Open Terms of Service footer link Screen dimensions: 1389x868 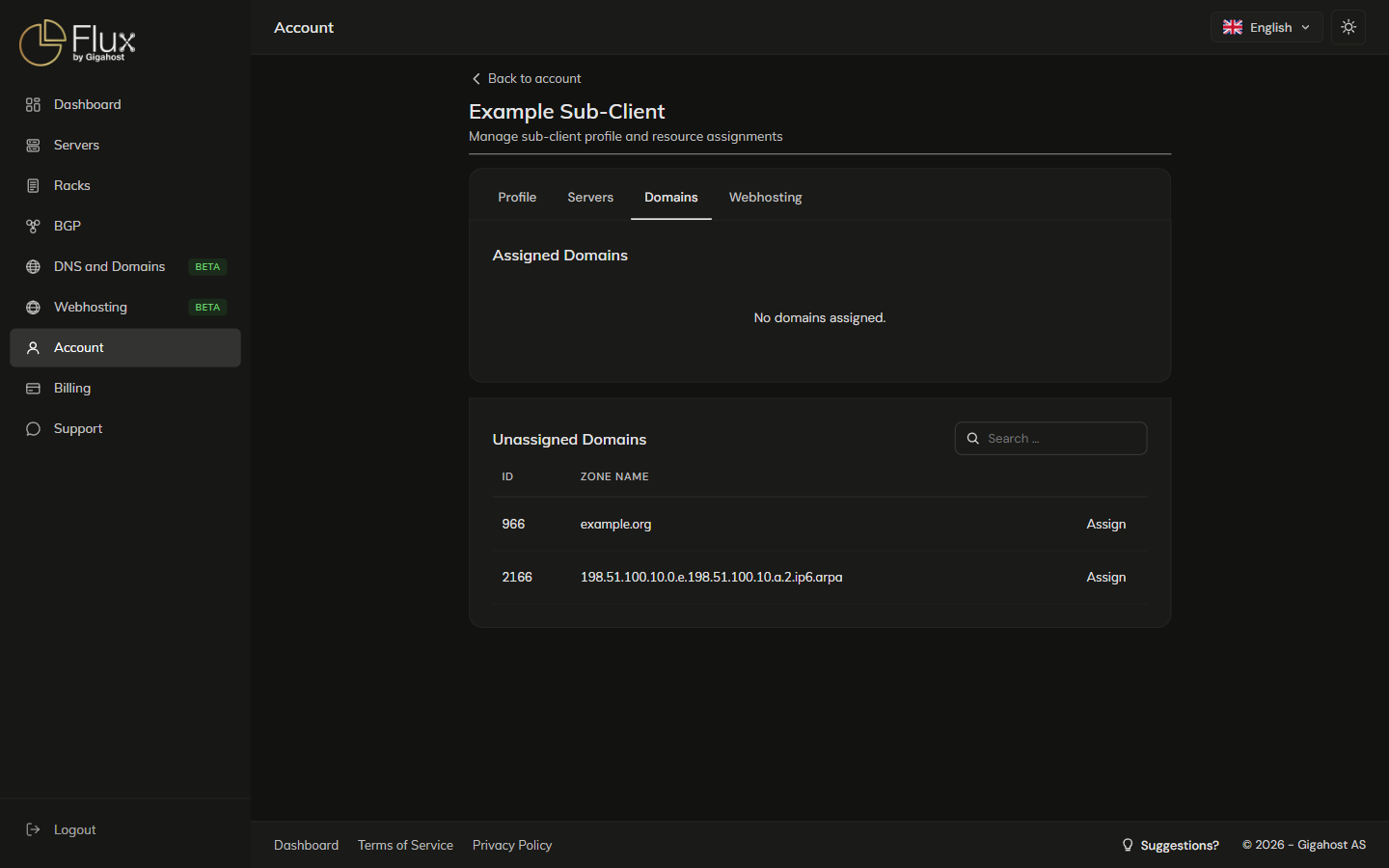(405, 845)
